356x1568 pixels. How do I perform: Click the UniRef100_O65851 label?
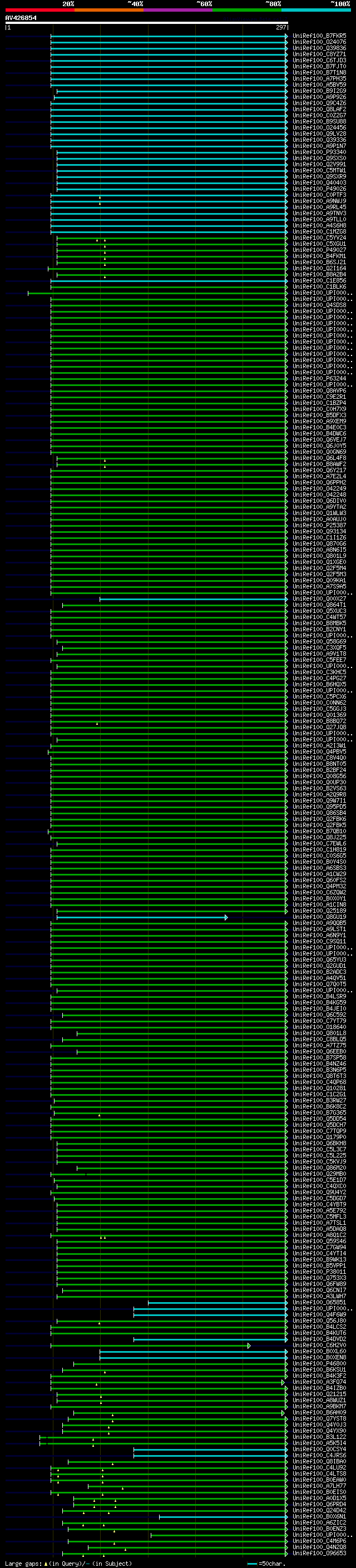319,1302
